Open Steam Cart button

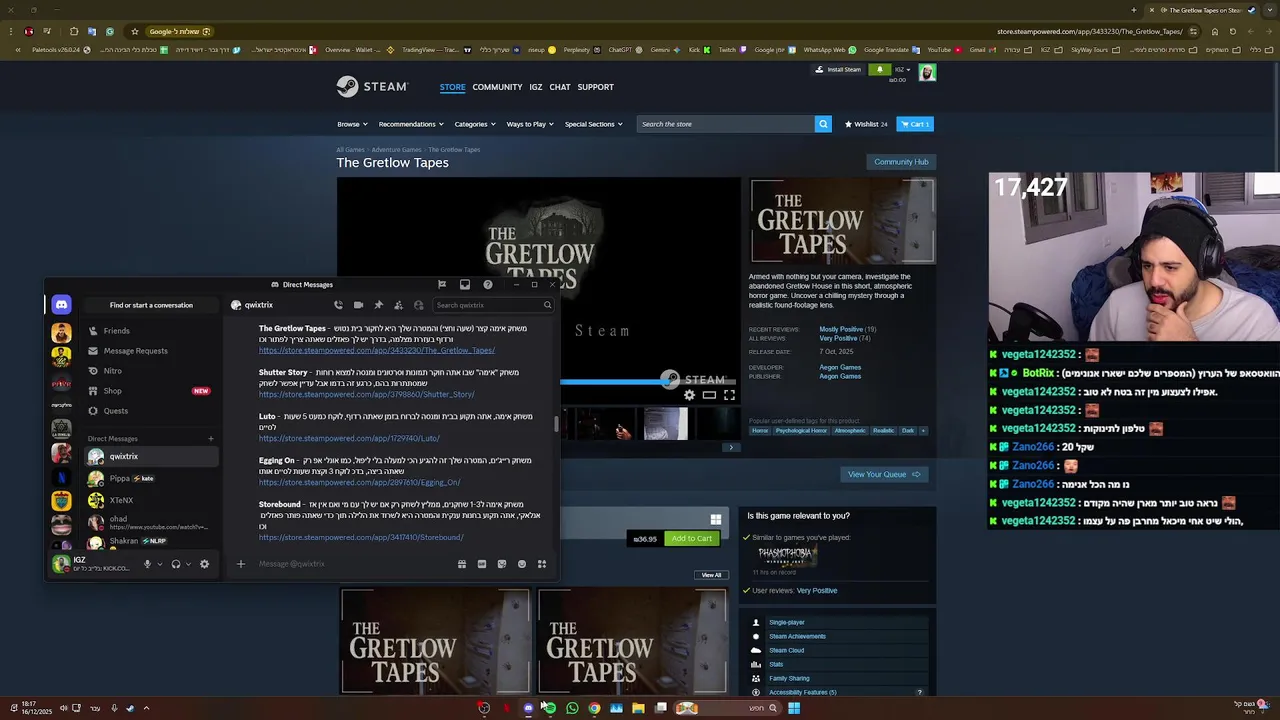pyautogui.click(x=915, y=124)
